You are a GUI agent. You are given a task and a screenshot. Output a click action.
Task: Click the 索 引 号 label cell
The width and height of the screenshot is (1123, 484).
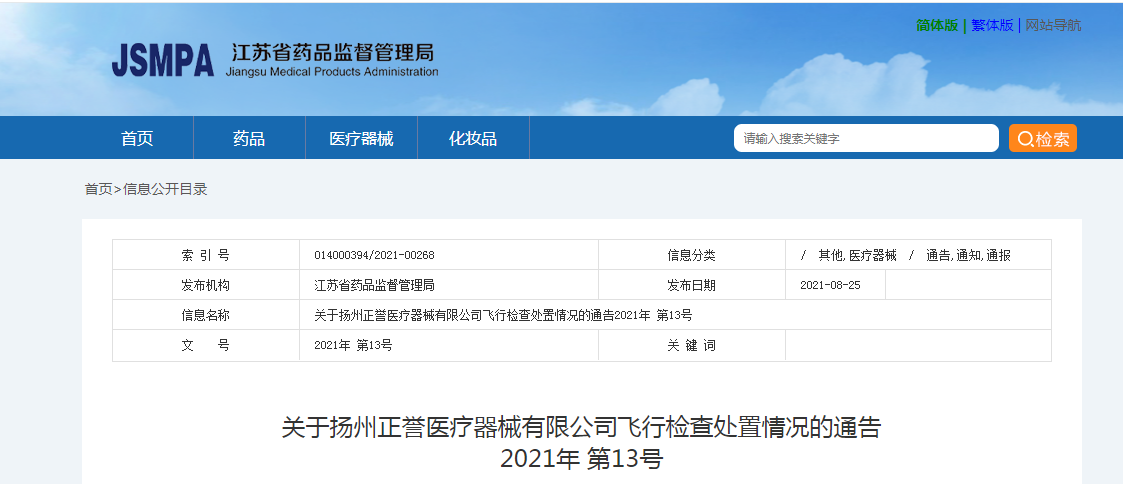point(206,255)
